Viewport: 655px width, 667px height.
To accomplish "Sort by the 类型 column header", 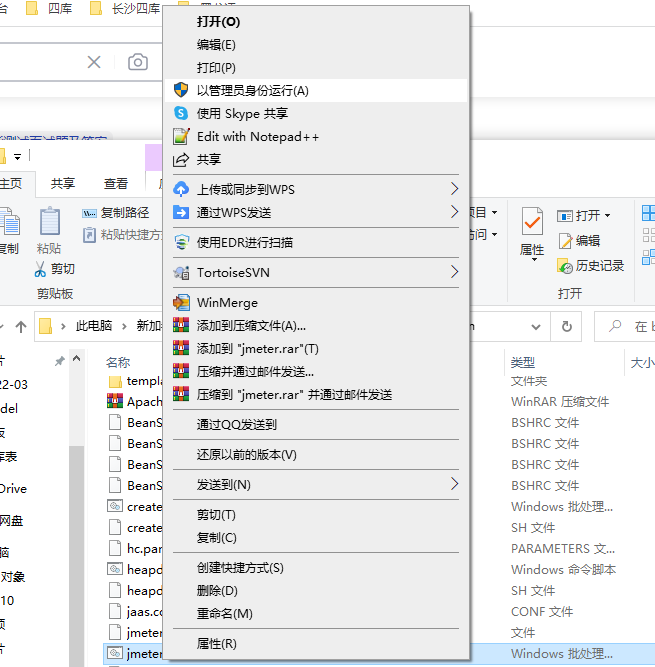I will [x=523, y=362].
